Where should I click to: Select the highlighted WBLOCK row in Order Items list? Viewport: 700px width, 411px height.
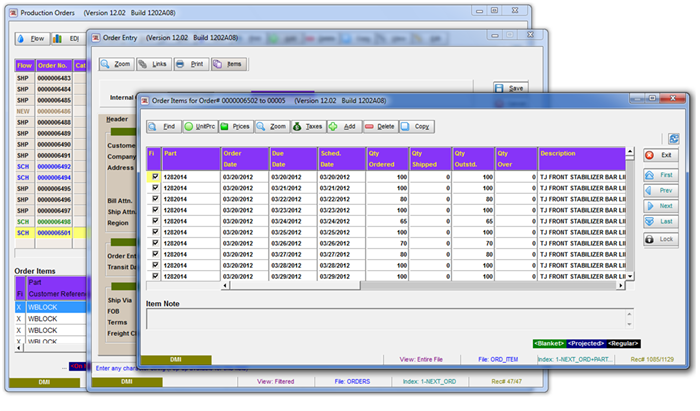(x=51, y=307)
